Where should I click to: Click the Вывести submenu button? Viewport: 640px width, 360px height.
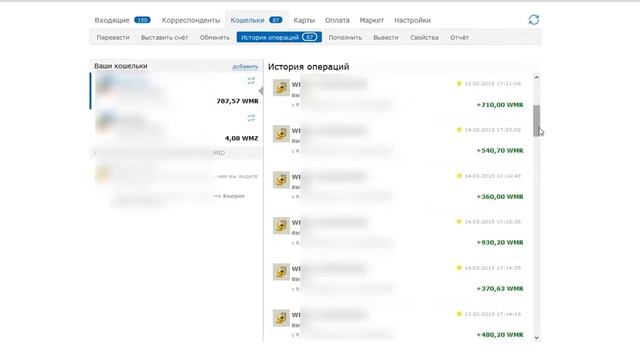point(386,38)
